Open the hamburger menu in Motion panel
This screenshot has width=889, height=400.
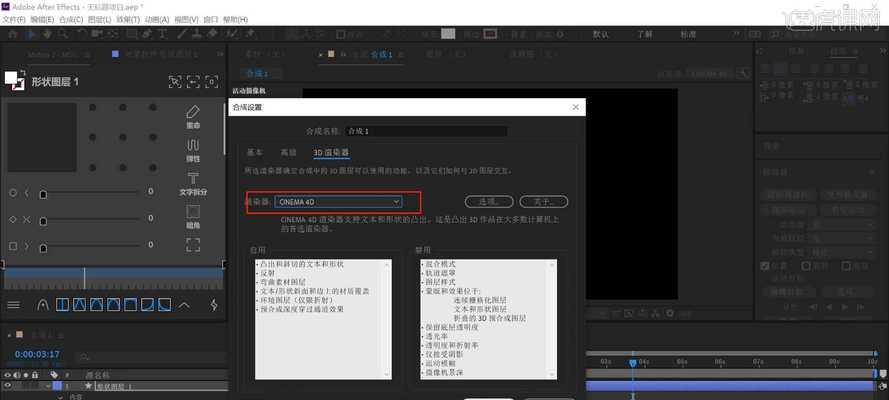point(14,305)
